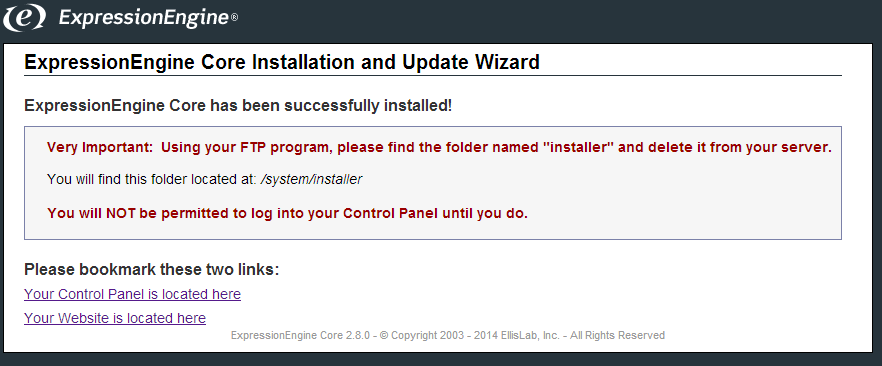Image resolution: width=882 pixels, height=366 pixels.
Task: Select the Installation and Update Wizard heading
Action: pos(282,61)
